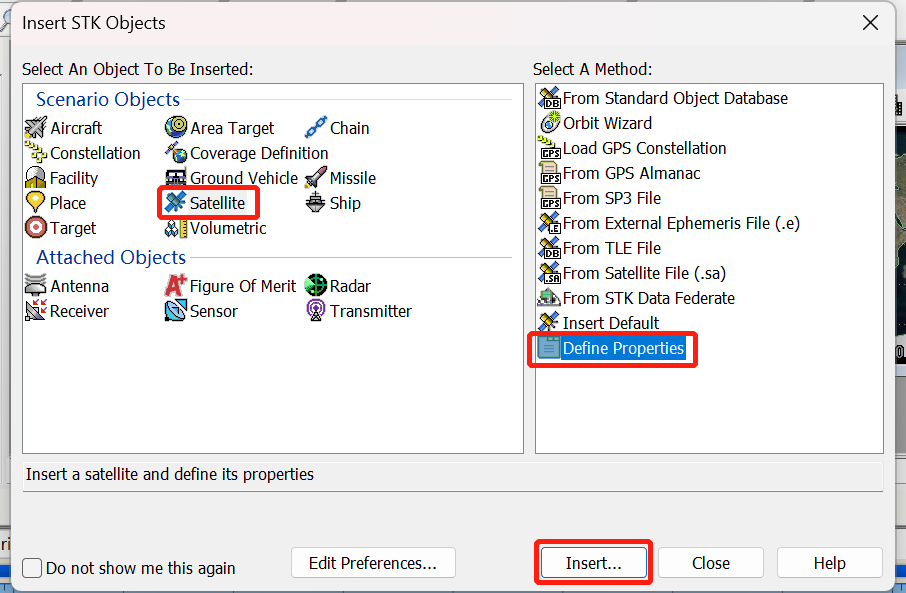The width and height of the screenshot is (906, 593).
Task: Enable "Do not show me this again"
Action: [33, 568]
